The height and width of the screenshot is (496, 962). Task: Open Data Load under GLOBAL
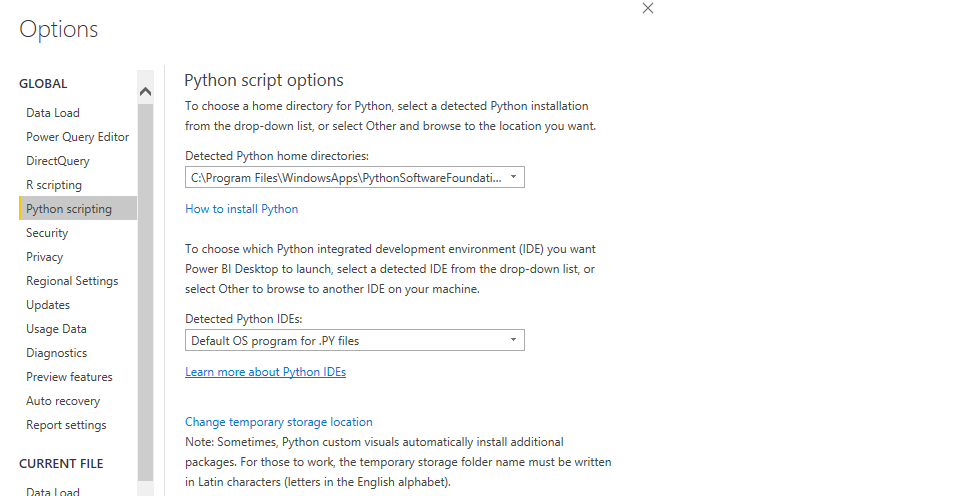[x=53, y=113]
